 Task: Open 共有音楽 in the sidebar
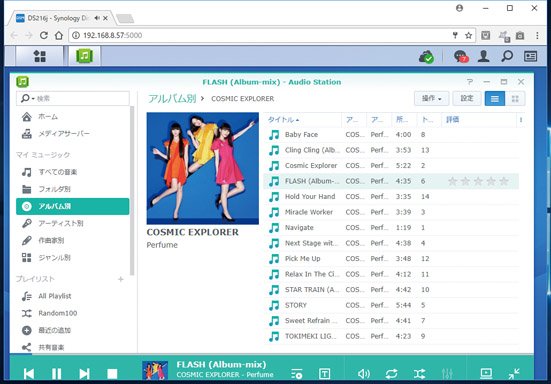[72, 347]
